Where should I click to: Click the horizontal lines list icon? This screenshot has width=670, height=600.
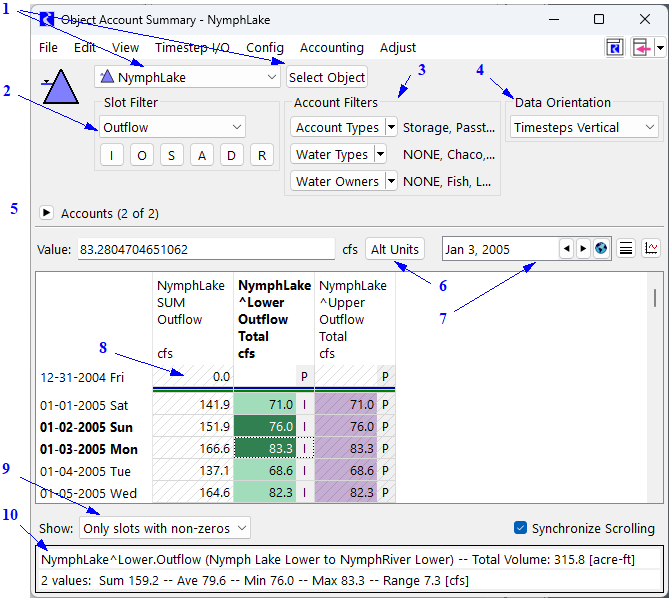pyautogui.click(x=626, y=249)
